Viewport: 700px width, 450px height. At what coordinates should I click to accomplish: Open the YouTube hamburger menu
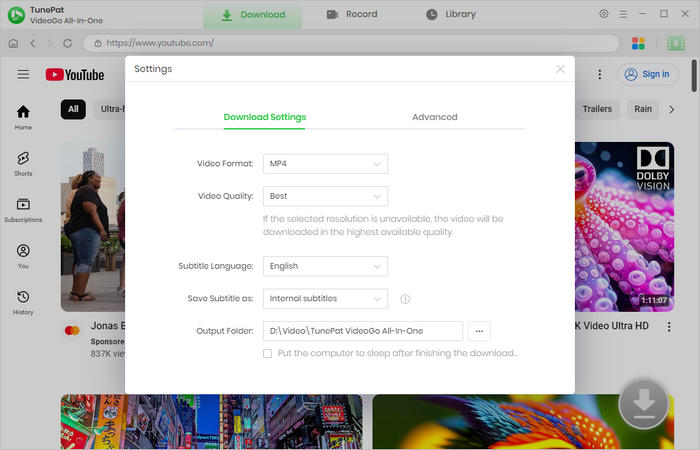23,74
